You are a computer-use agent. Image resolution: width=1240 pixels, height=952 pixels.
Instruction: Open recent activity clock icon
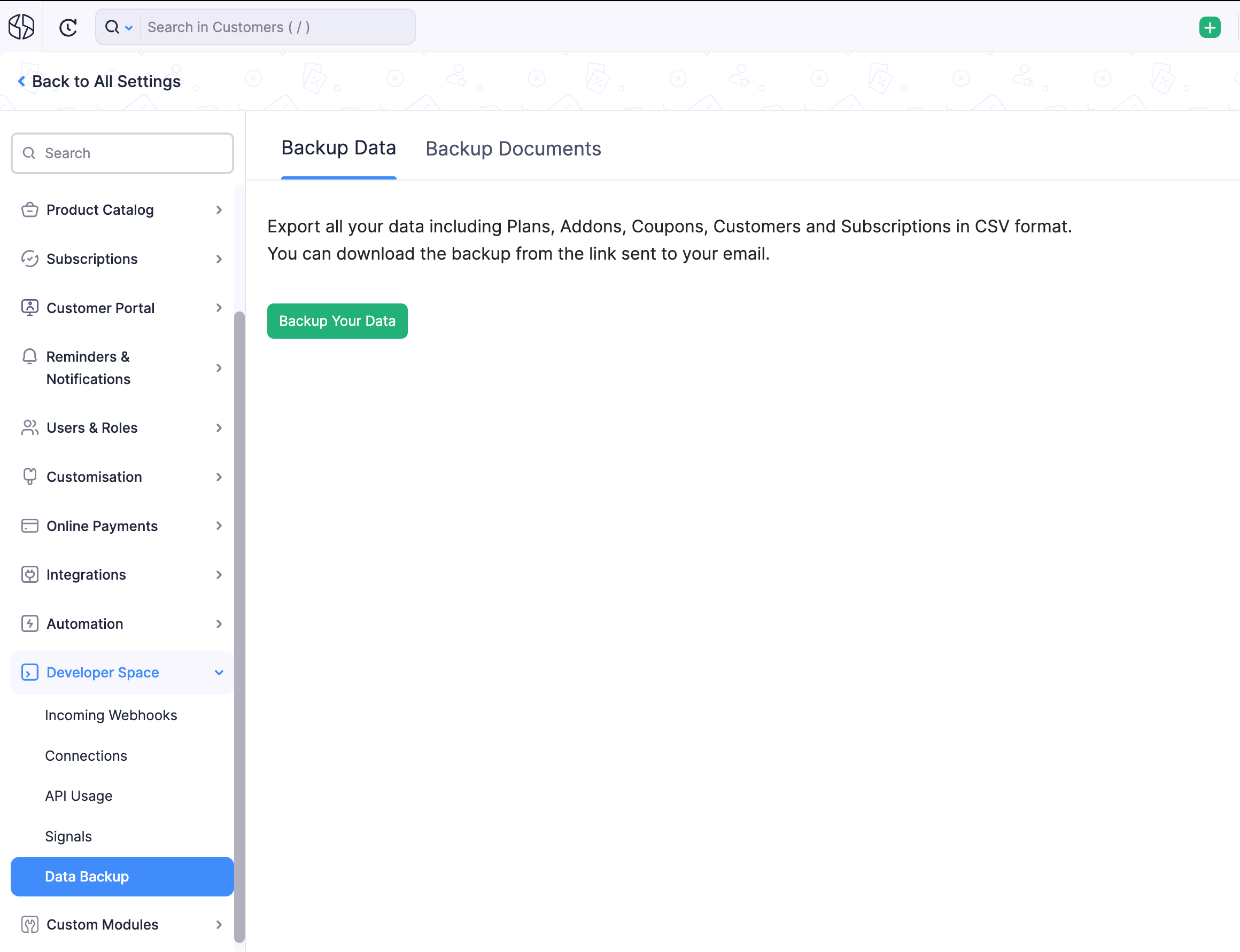point(68,27)
